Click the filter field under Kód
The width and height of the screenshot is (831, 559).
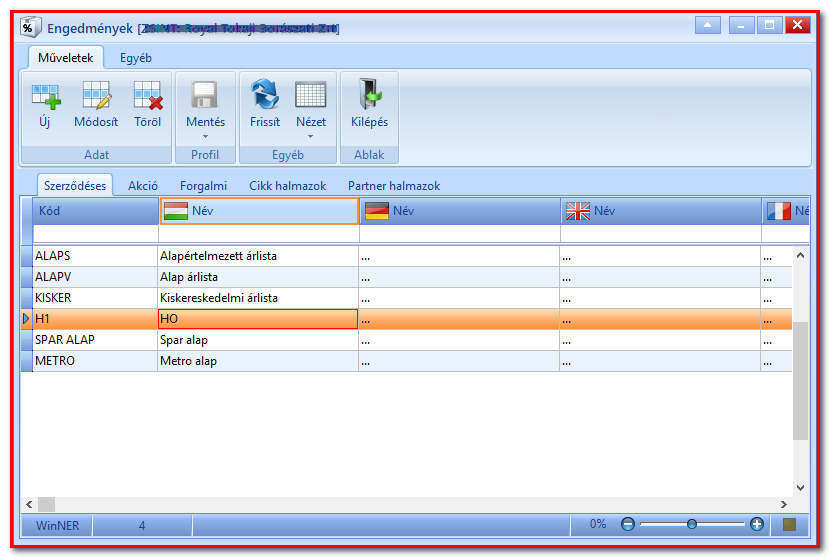tap(95, 234)
